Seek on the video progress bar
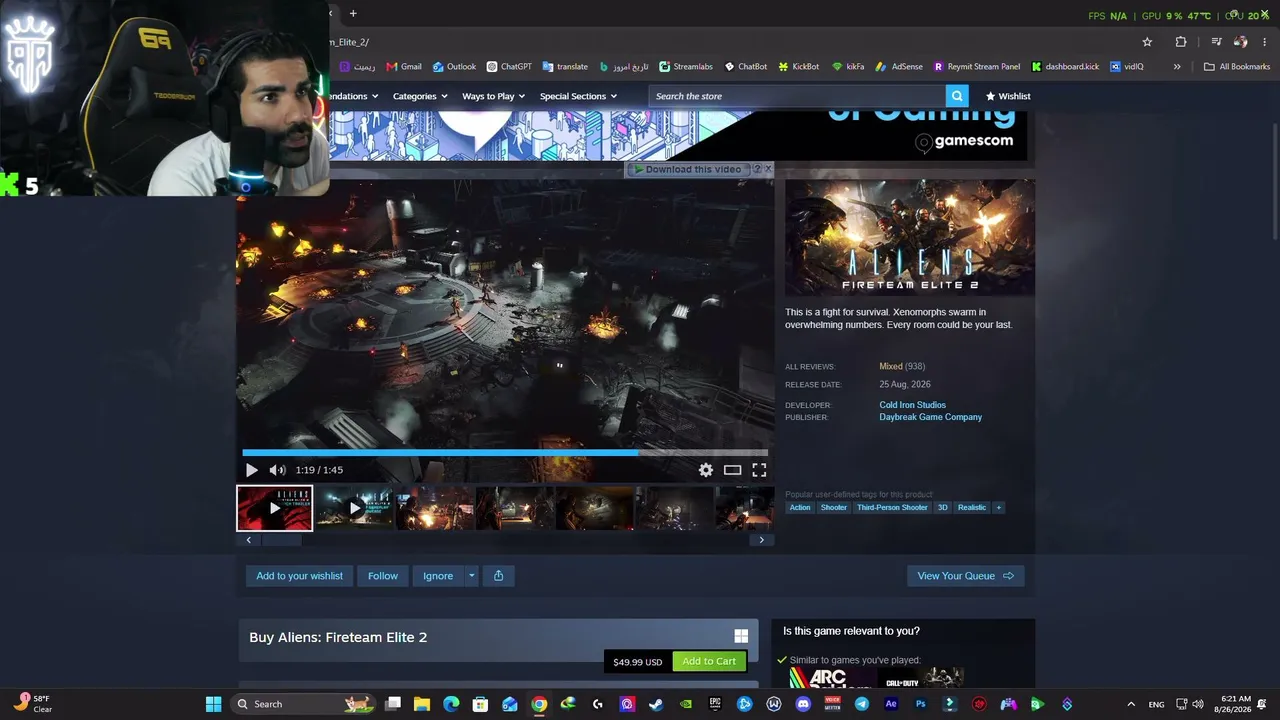The width and height of the screenshot is (1280, 720). tap(505, 452)
